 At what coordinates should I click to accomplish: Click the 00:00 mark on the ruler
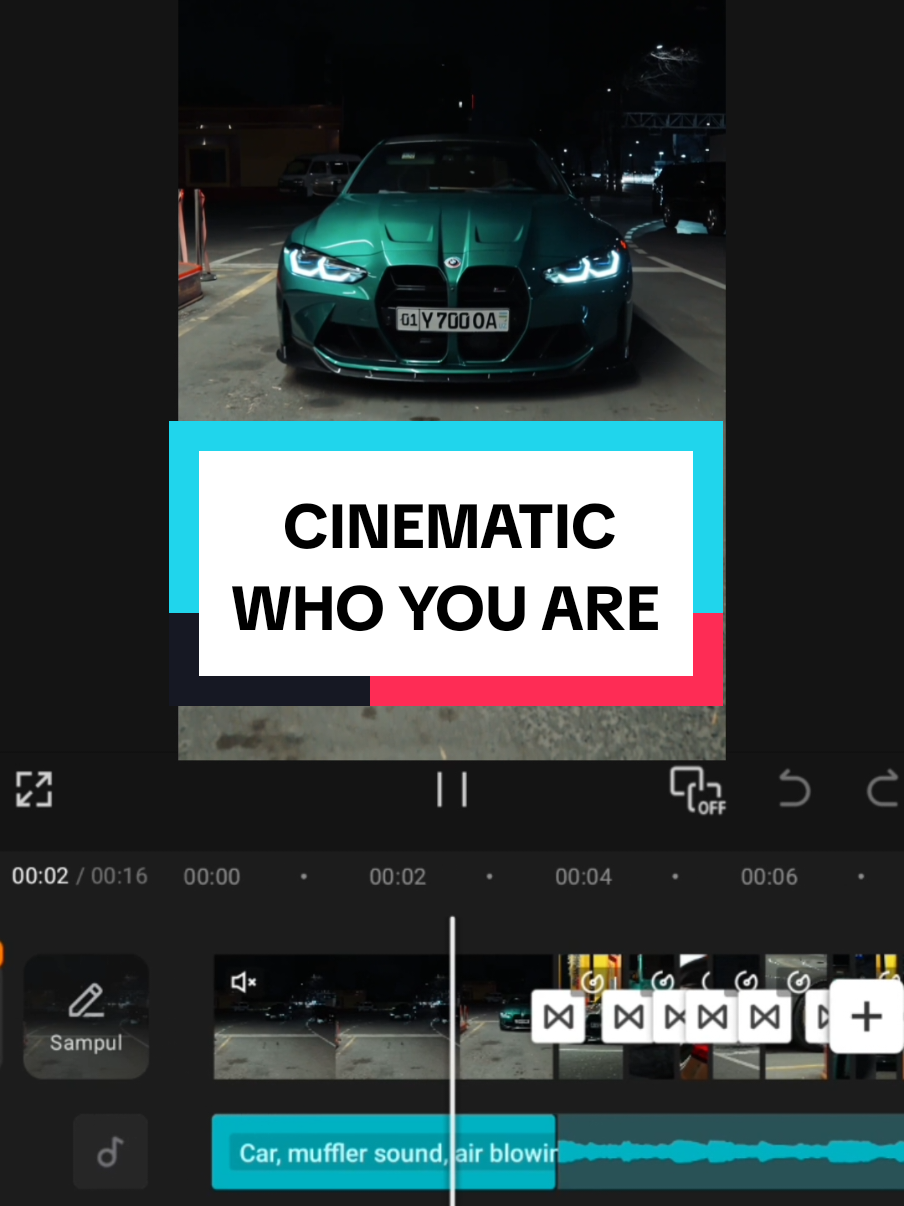[x=212, y=877]
